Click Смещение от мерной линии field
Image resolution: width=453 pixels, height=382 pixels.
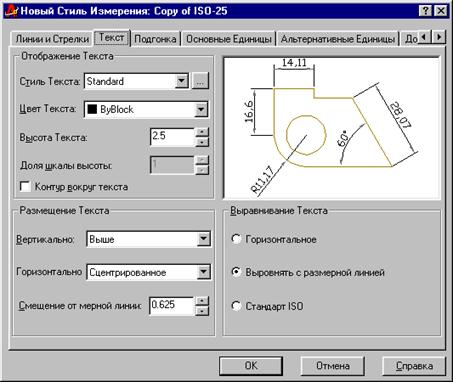point(172,305)
